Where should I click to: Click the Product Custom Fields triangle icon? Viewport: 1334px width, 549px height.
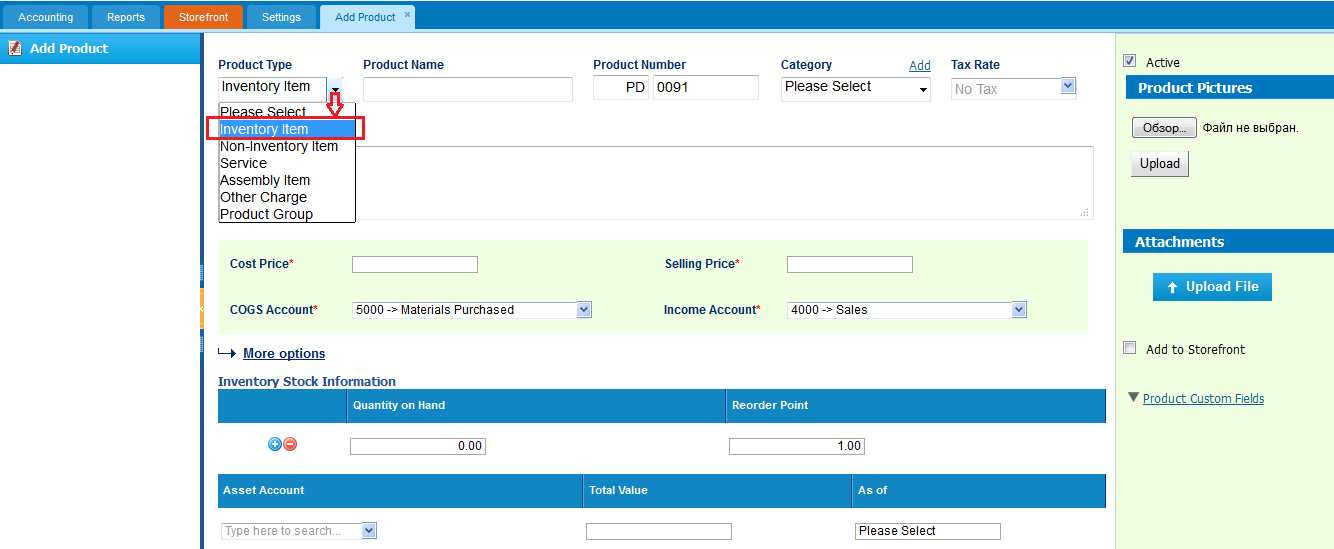(1133, 397)
